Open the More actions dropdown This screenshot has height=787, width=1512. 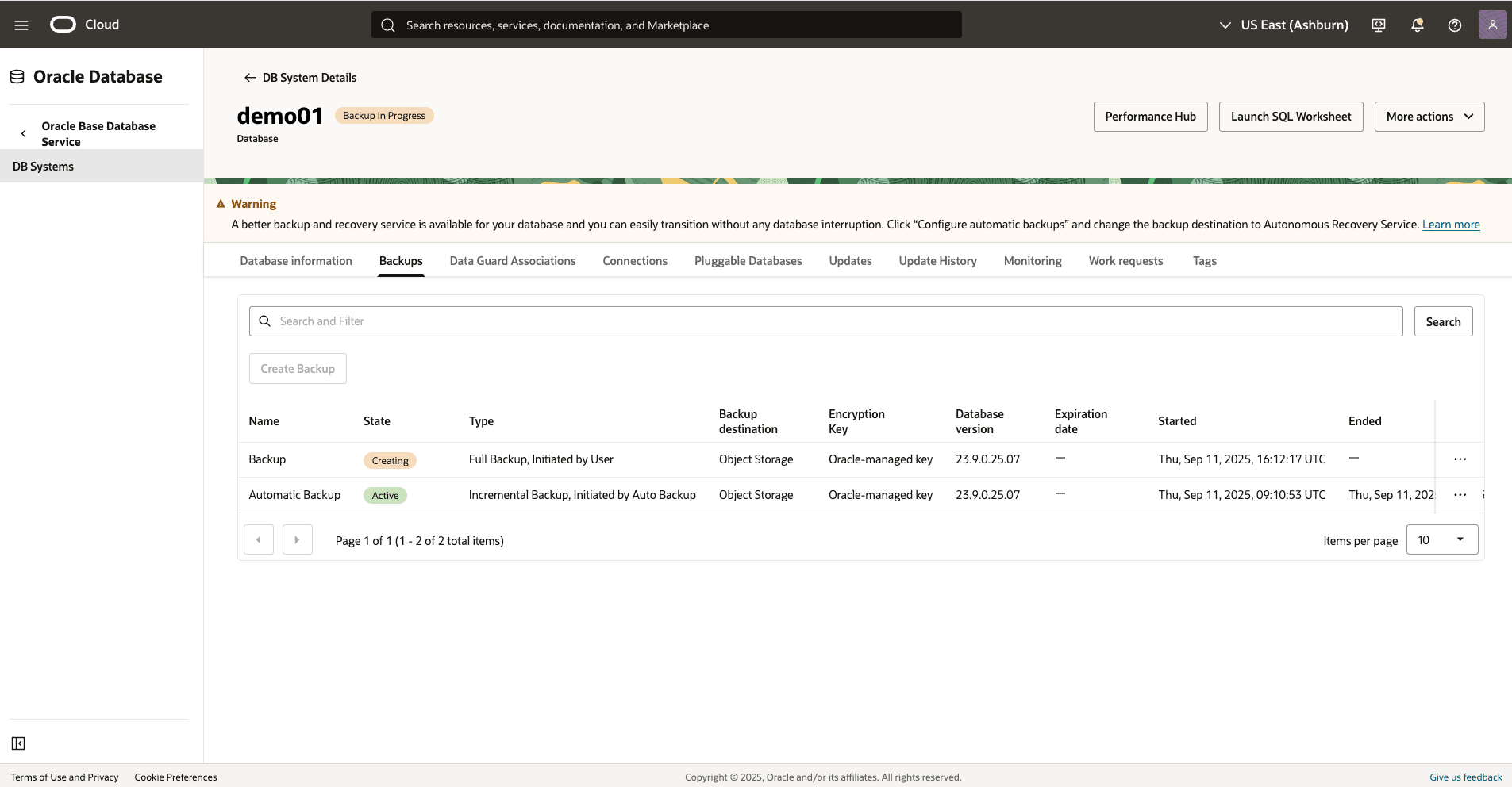pos(1428,116)
